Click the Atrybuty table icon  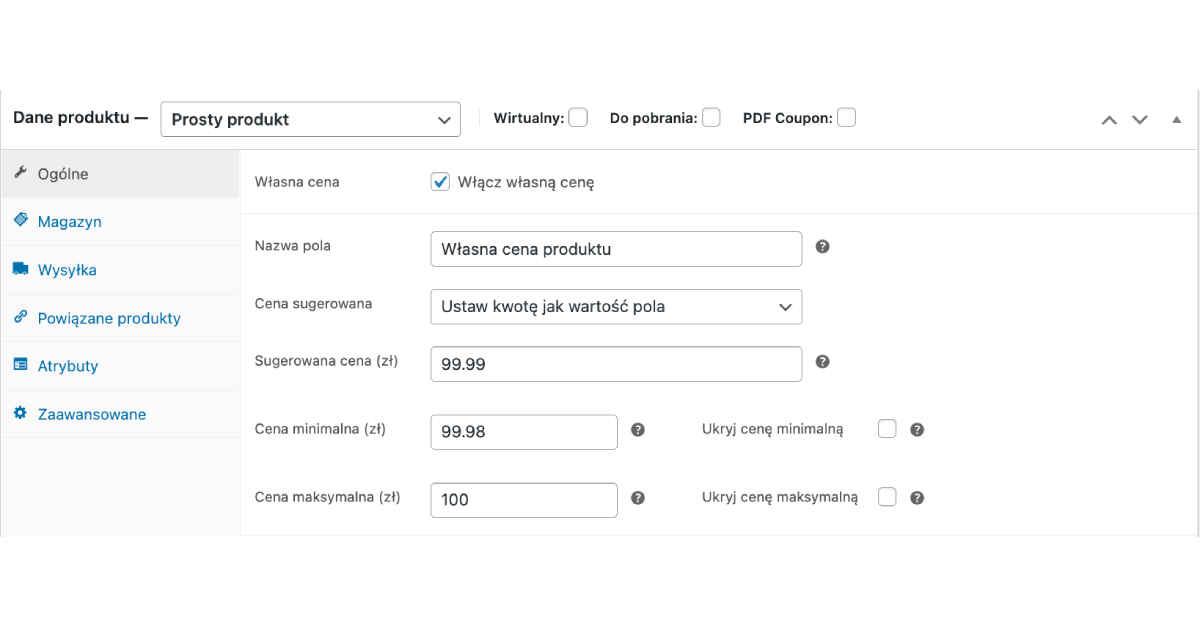20,365
